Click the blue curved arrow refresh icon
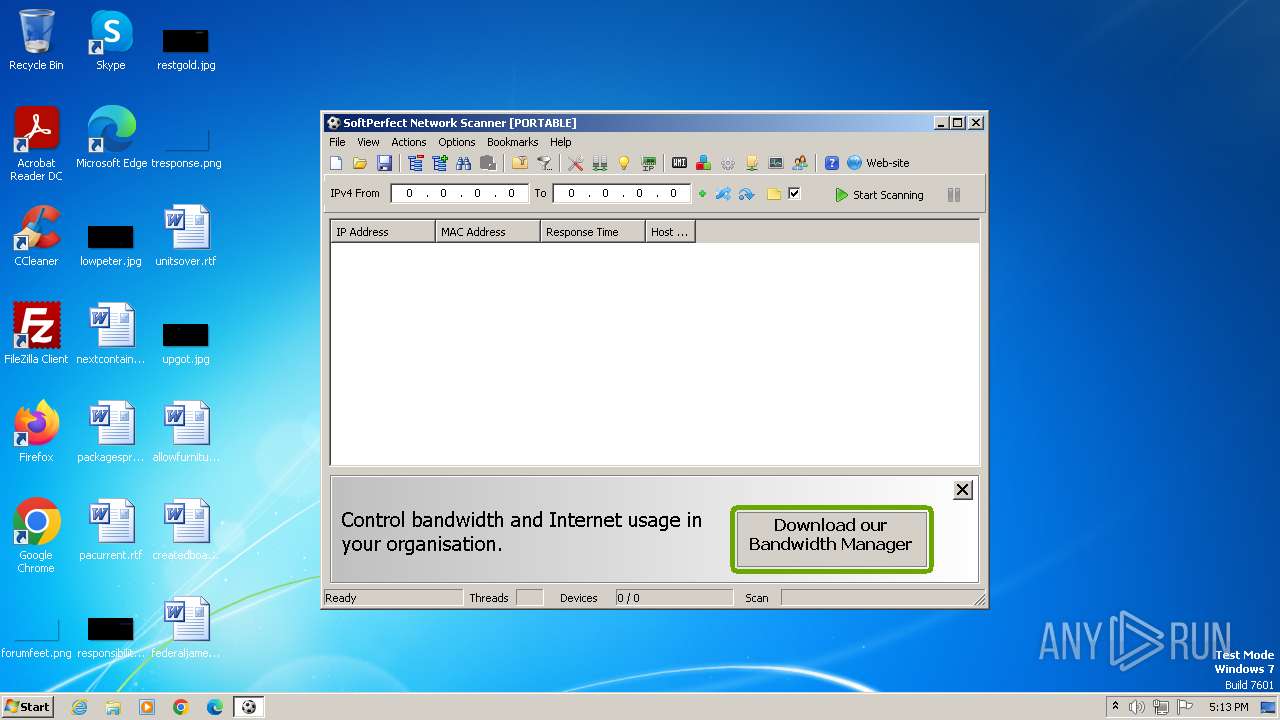 point(746,194)
